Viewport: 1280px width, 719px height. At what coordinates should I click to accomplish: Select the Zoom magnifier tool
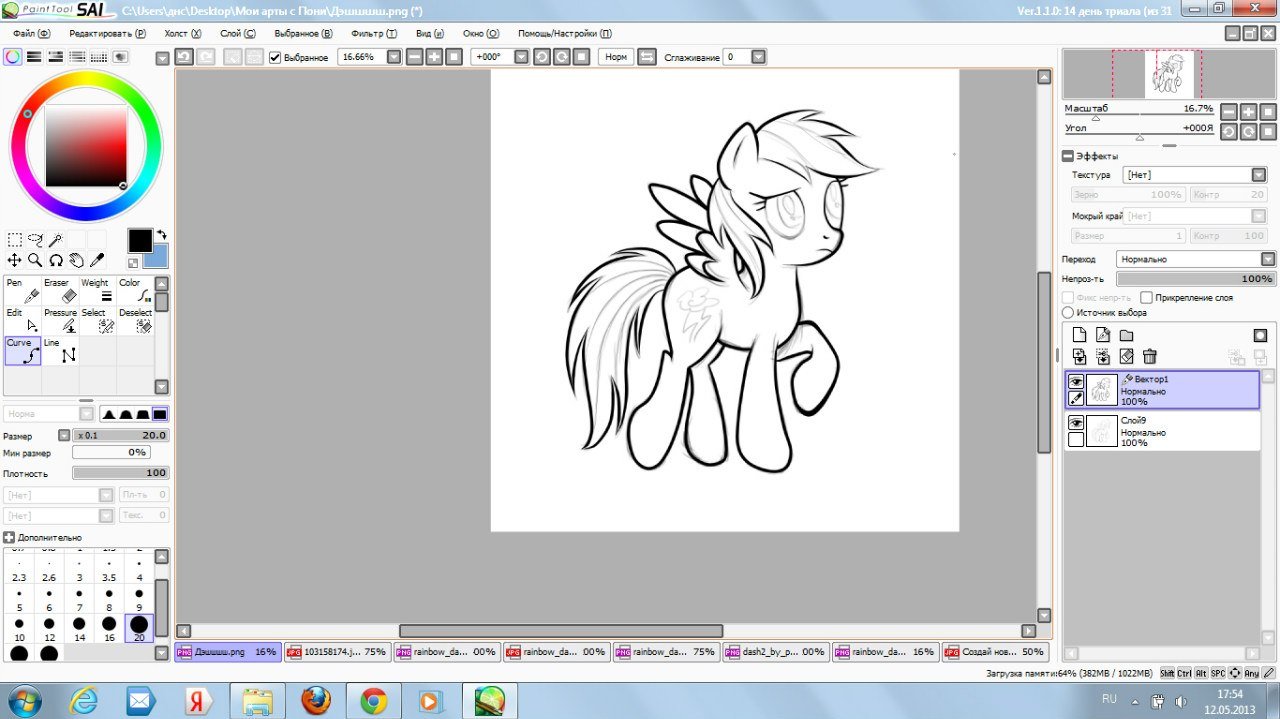point(35,260)
